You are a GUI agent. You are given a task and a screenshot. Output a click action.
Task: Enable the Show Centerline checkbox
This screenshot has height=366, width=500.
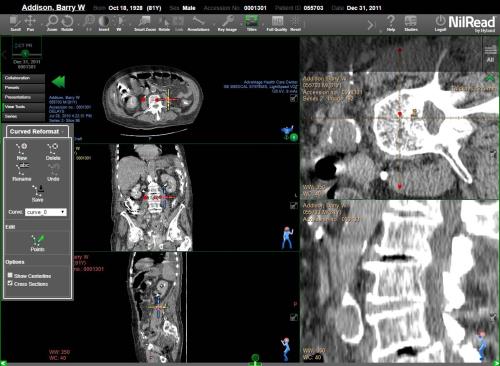10,275
